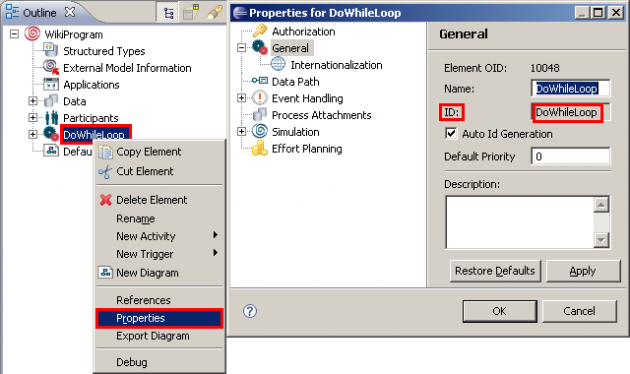Click the Applications icon in Outline
This screenshot has width=630, height=374.
click(51, 84)
